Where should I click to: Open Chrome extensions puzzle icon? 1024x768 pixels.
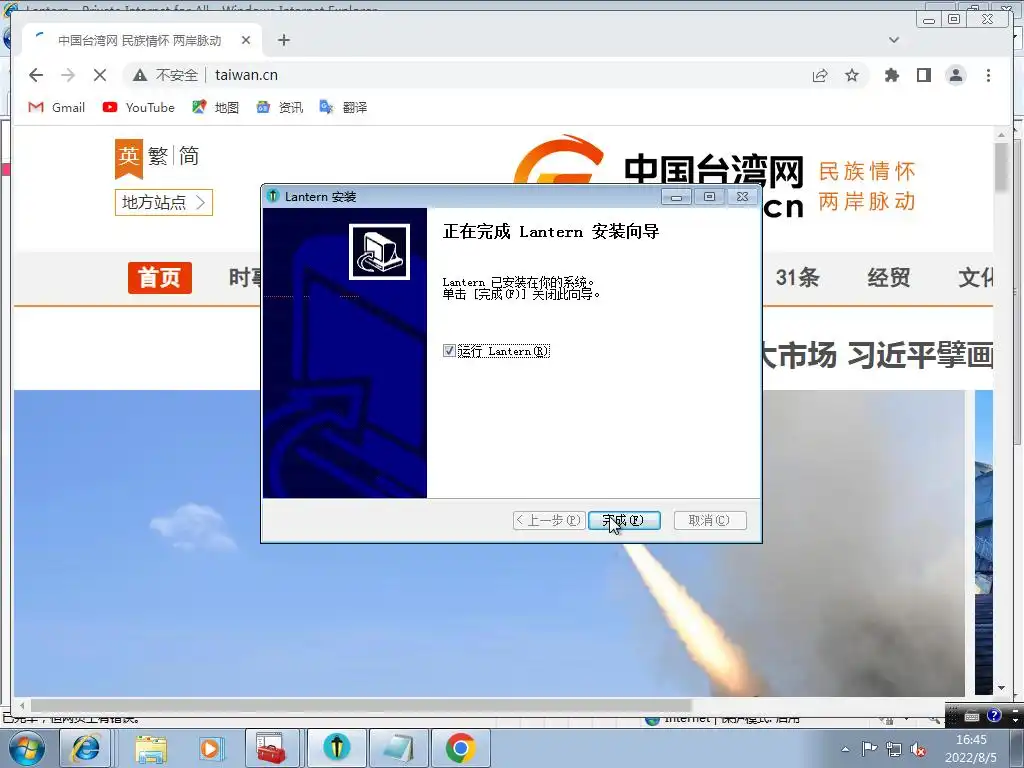coord(891,75)
